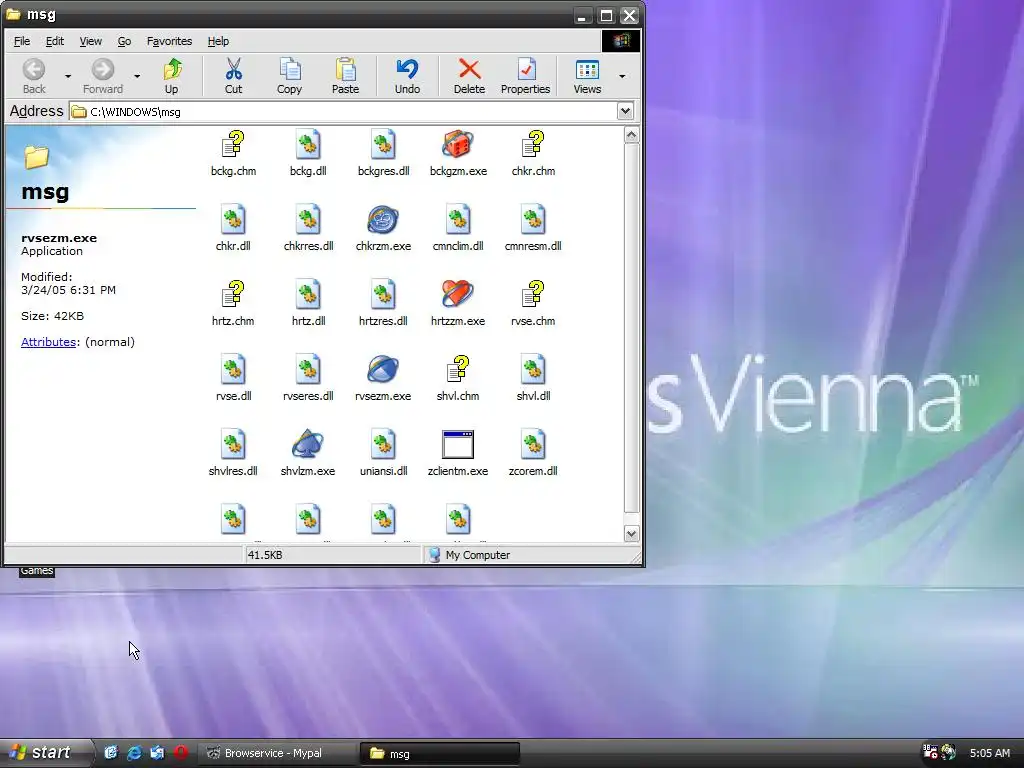The height and width of the screenshot is (768, 1024).
Task: Select the bckg.chm help file icon
Action: tap(233, 144)
